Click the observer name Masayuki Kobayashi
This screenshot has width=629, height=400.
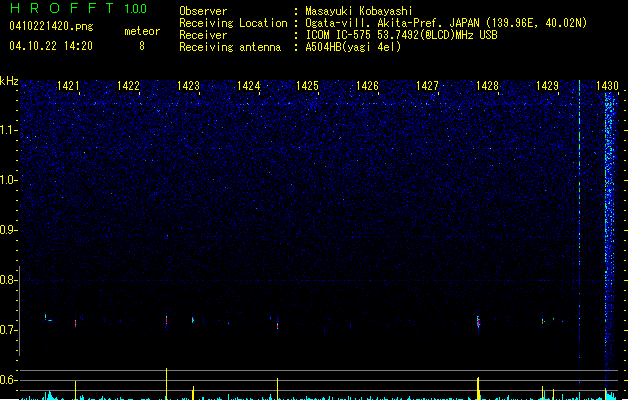[359, 11]
